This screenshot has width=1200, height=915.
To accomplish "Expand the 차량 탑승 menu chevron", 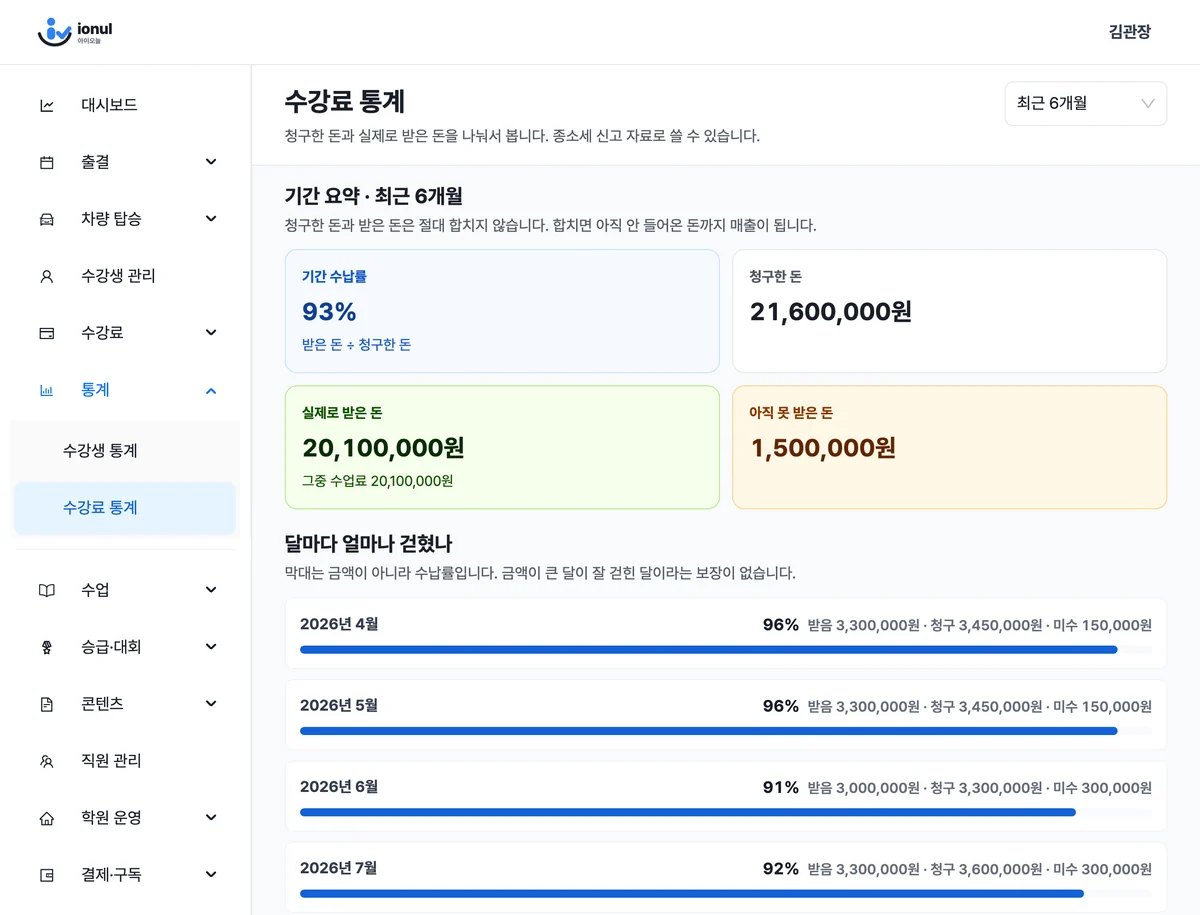I will tap(211, 219).
